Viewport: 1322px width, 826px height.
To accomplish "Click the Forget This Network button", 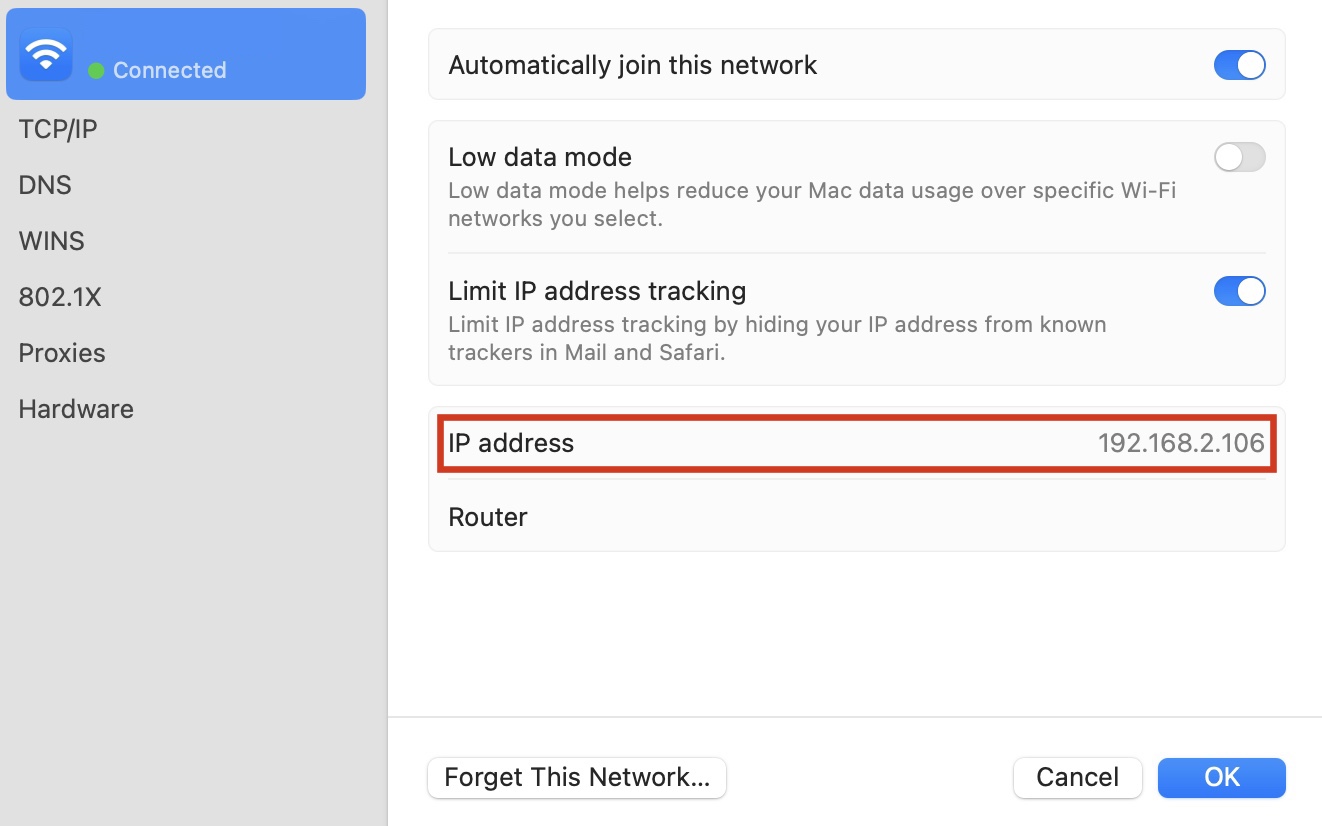I will point(576,777).
